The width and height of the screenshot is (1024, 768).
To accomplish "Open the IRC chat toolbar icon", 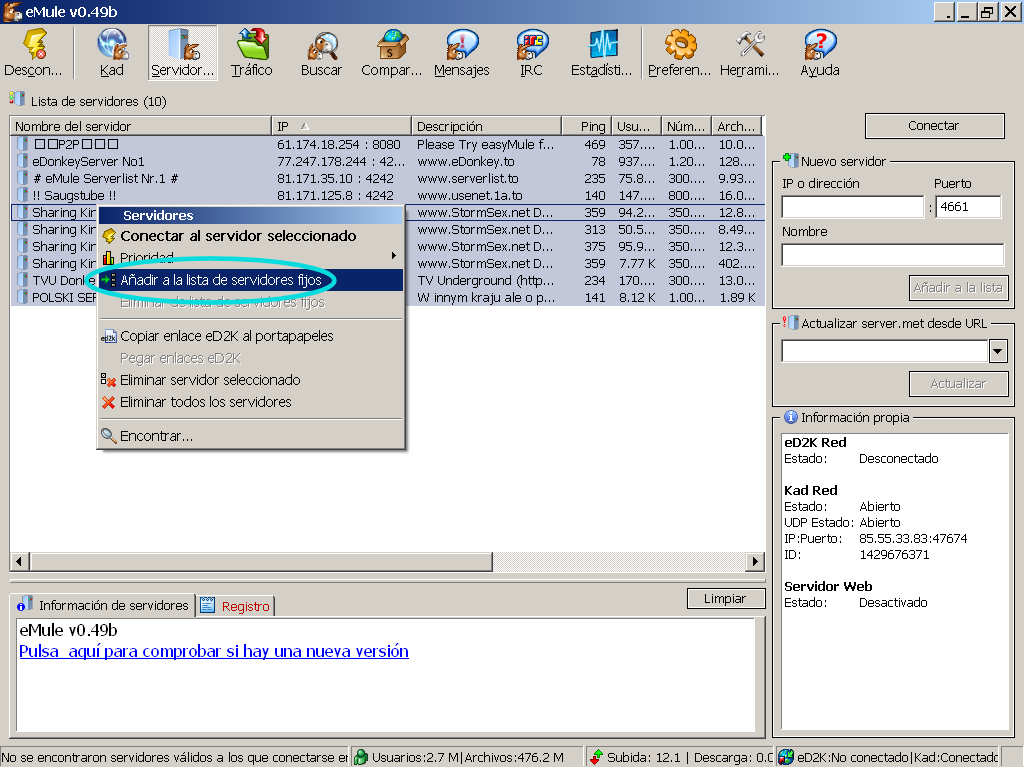I will pos(531,52).
